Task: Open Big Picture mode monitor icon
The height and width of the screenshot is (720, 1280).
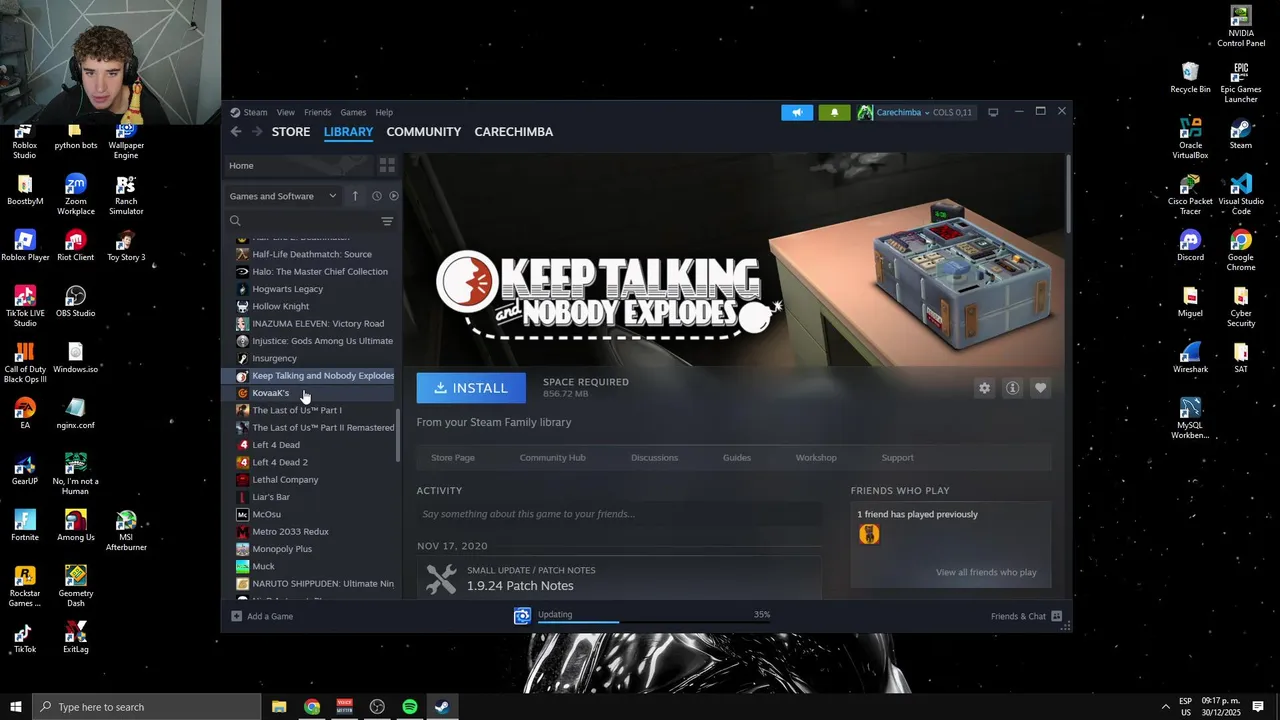Action: pyautogui.click(x=993, y=112)
